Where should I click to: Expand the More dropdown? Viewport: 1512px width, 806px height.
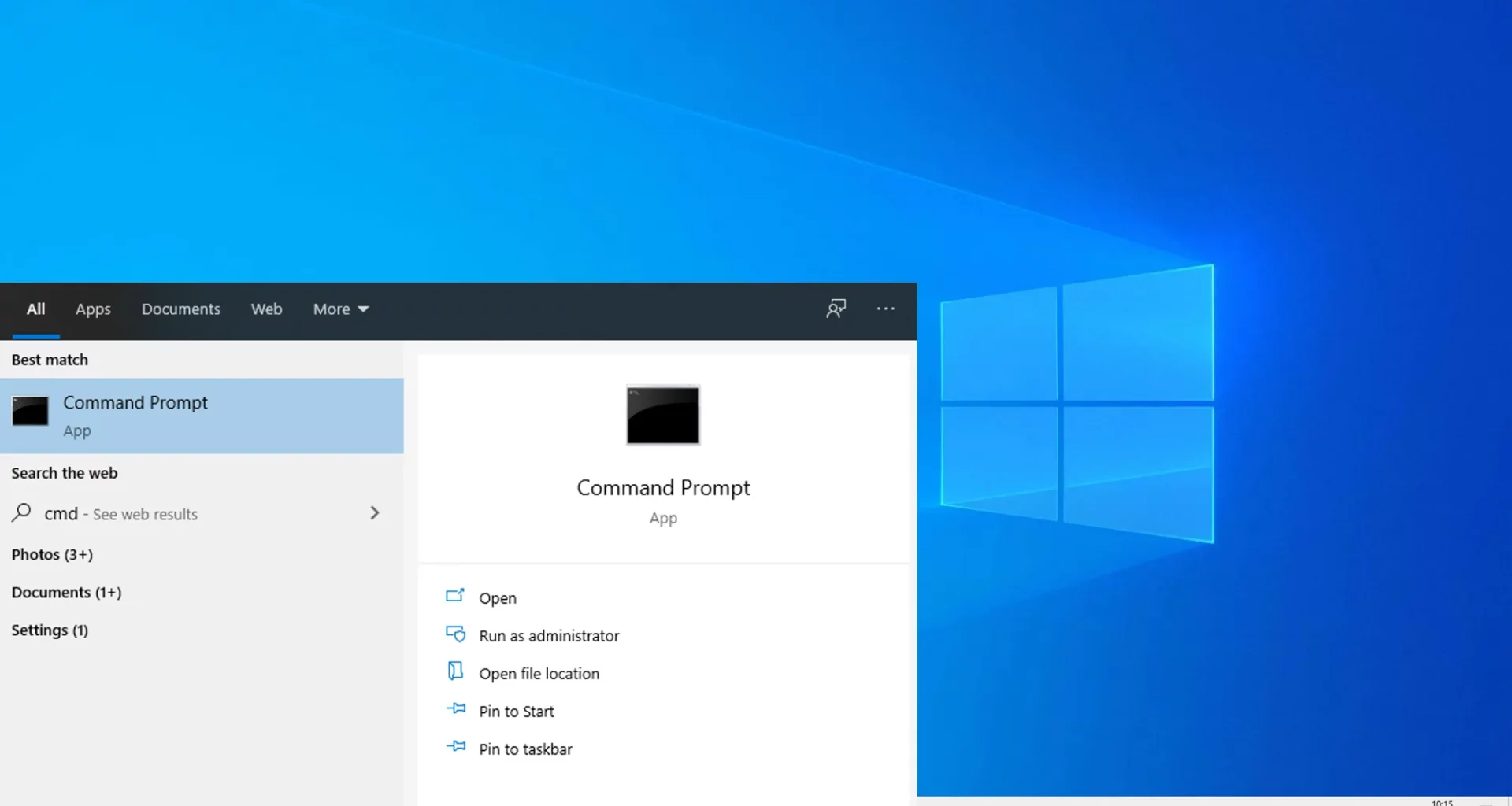click(340, 309)
